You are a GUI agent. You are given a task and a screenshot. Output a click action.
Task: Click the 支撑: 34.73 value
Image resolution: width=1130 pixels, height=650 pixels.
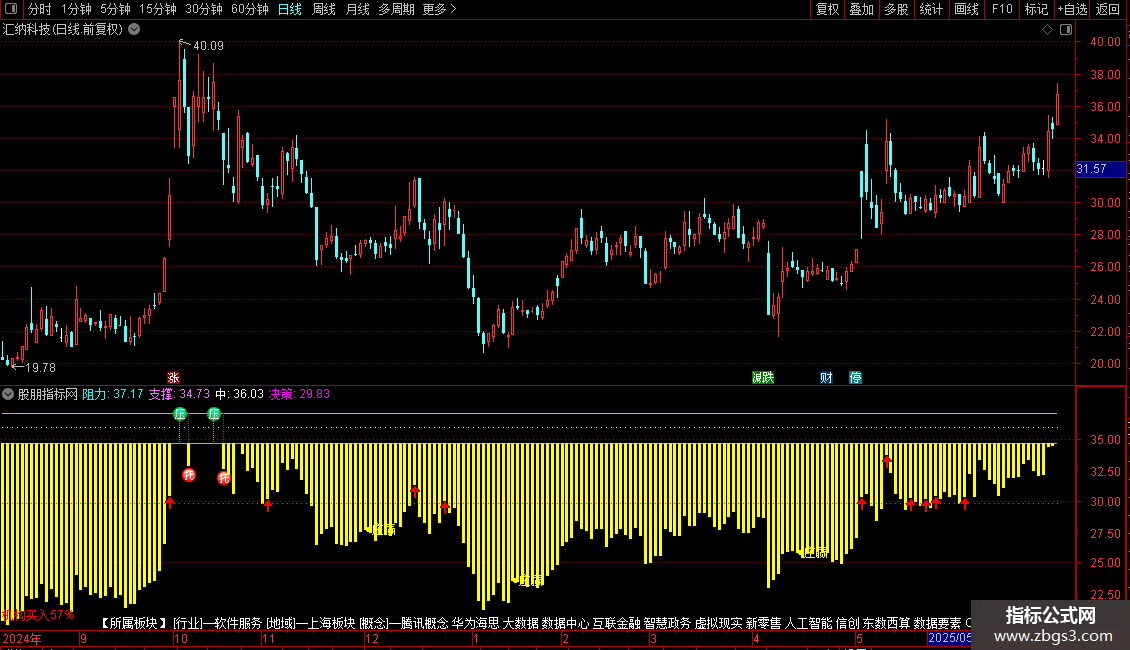coord(179,394)
